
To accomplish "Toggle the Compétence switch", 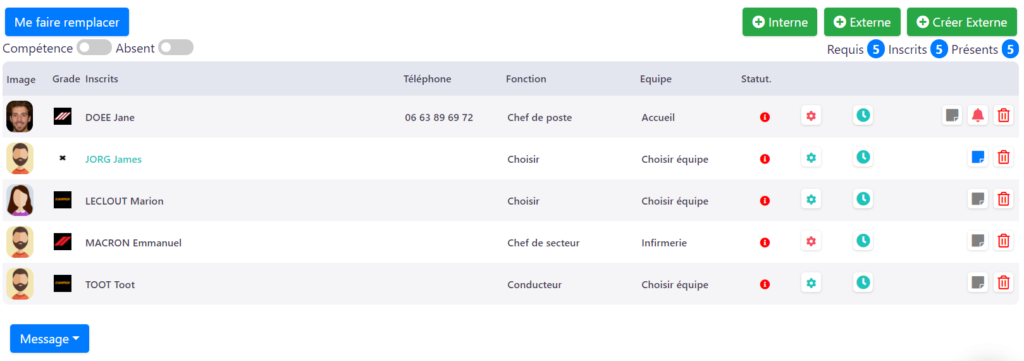I will pyautogui.click(x=94, y=48).
